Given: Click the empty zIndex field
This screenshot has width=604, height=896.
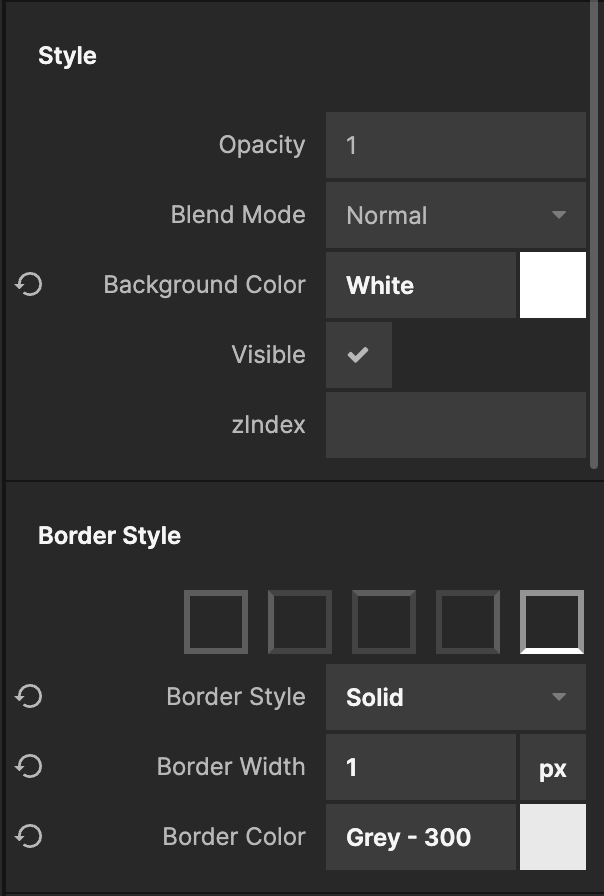Looking at the screenshot, I should point(455,425).
